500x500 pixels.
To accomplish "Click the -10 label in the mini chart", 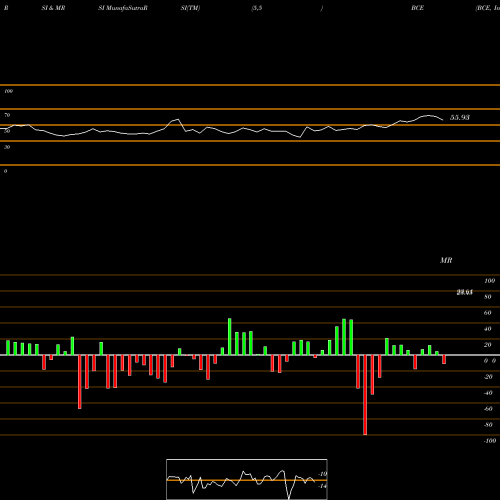I will (x=323, y=474).
